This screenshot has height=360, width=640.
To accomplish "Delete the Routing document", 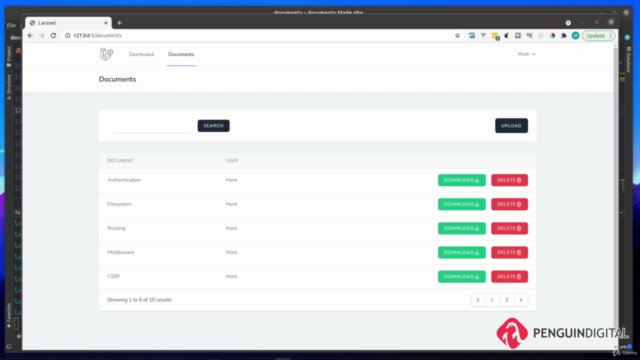I will click(x=509, y=228).
